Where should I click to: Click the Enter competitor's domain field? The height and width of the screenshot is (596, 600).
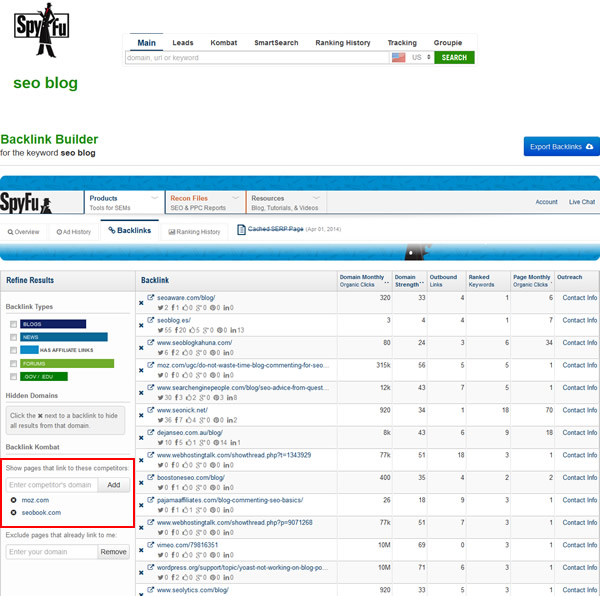click(52, 485)
